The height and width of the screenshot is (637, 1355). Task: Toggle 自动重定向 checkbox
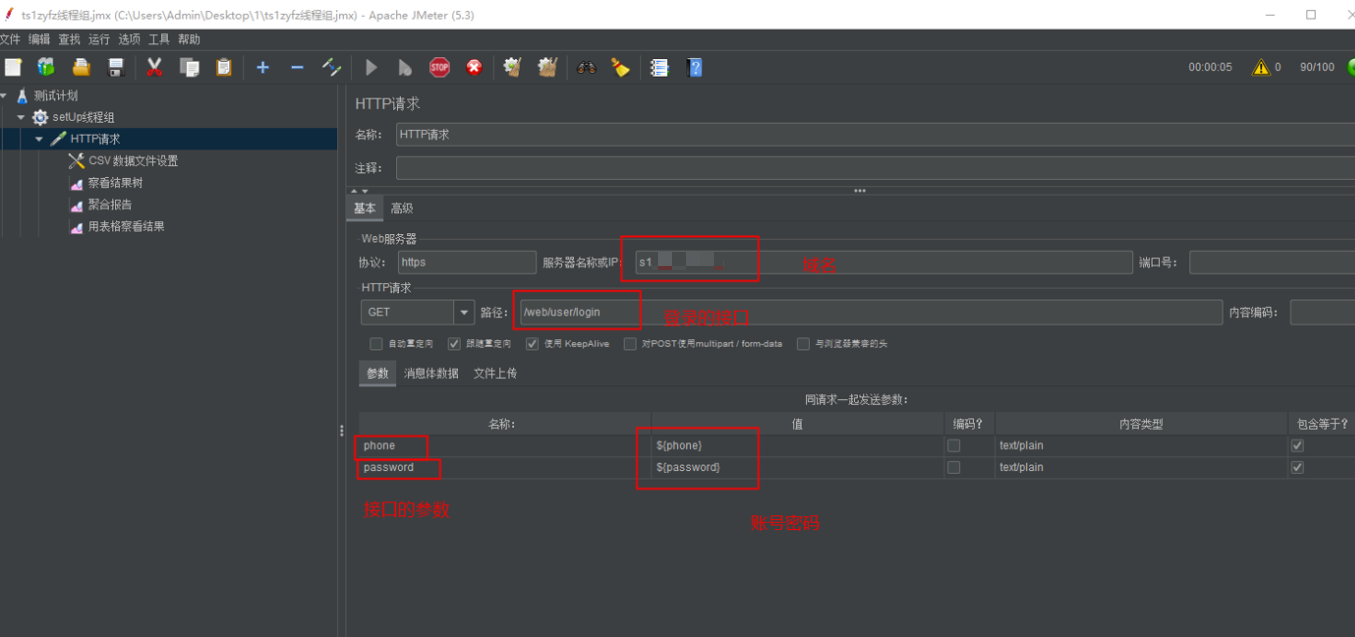pos(376,344)
